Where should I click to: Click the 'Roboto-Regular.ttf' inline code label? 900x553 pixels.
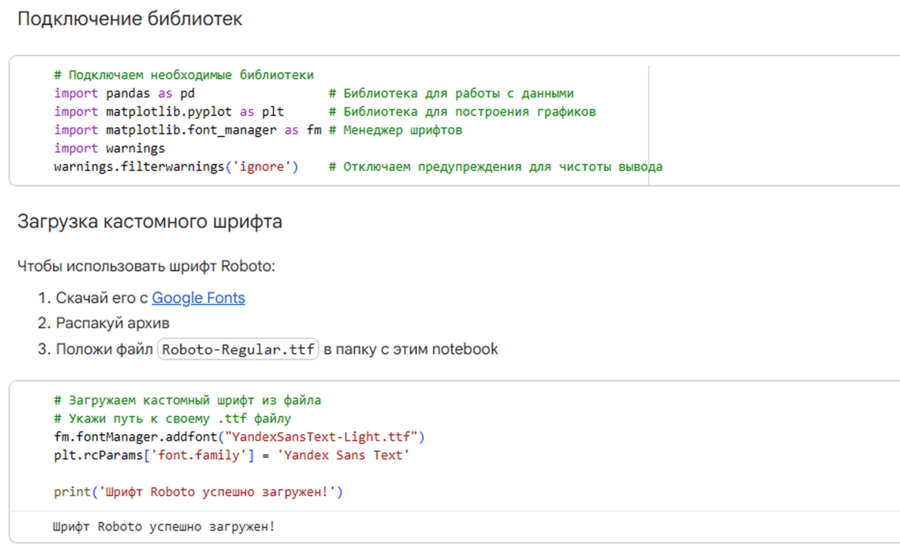pos(238,349)
